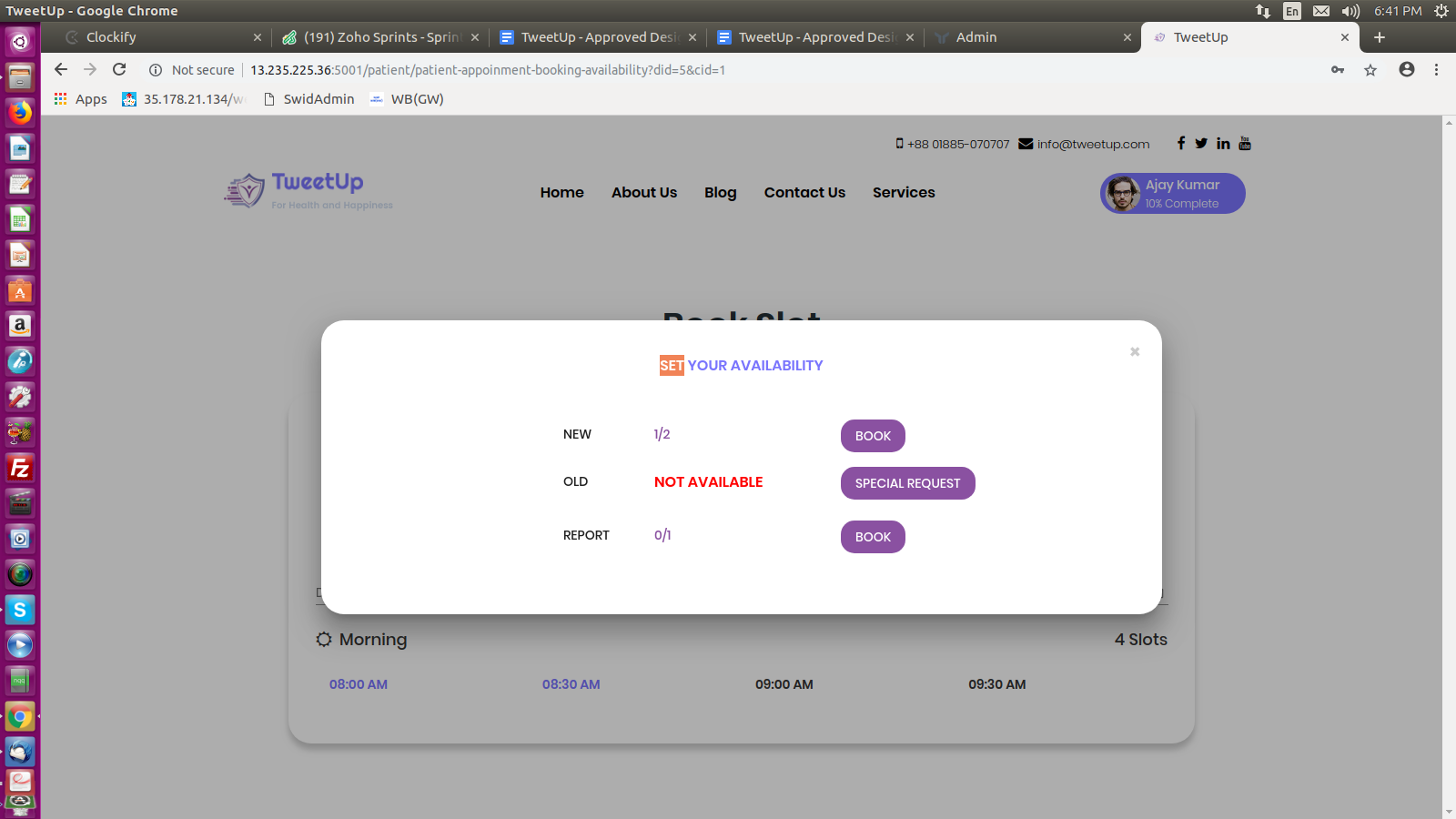
Task: Open a new browser tab
Action: 1380,37
